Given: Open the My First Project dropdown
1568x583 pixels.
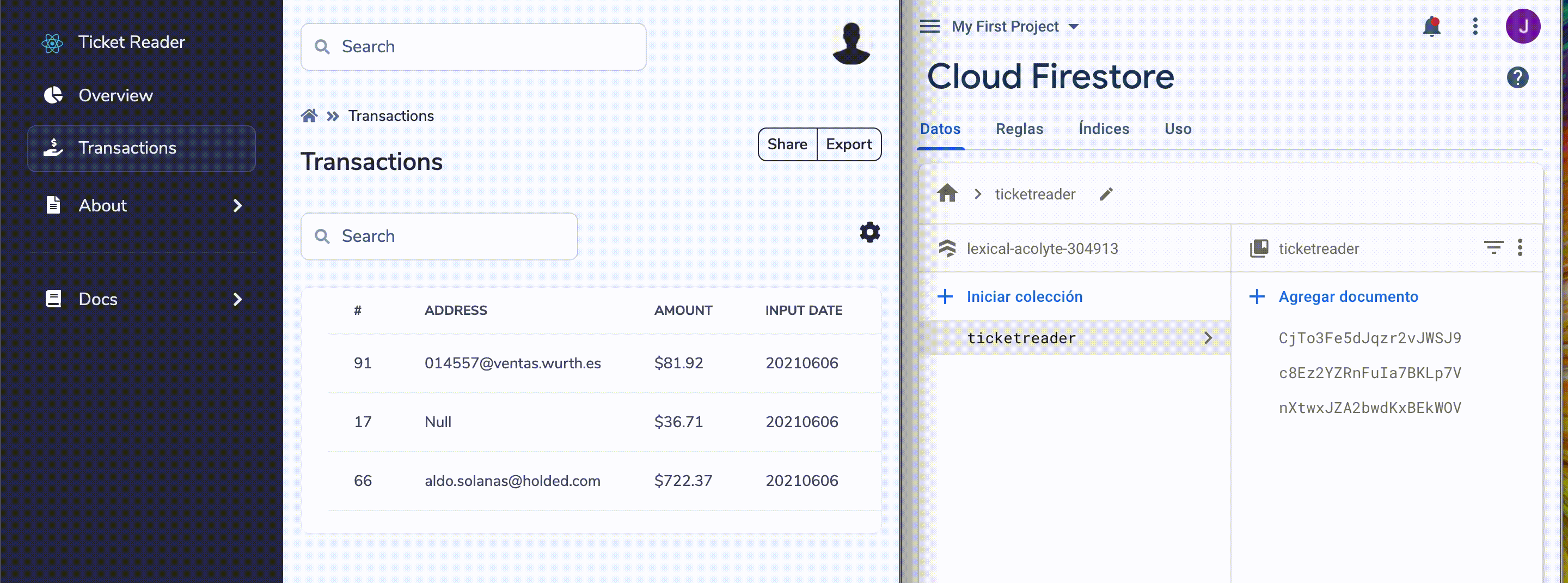Looking at the screenshot, I should (1015, 27).
